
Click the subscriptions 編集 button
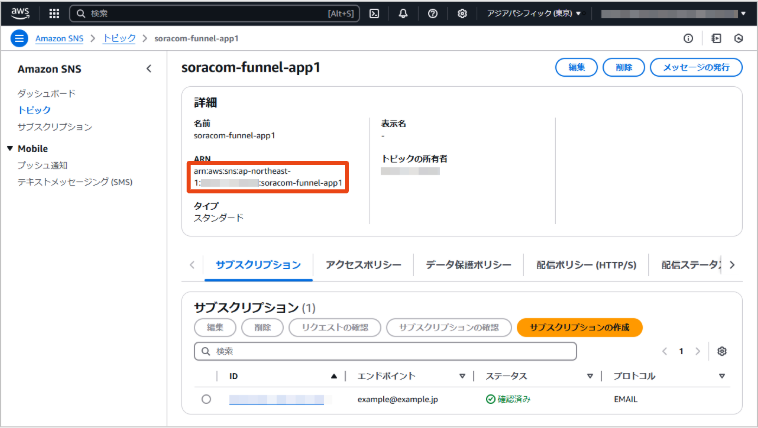pos(215,327)
